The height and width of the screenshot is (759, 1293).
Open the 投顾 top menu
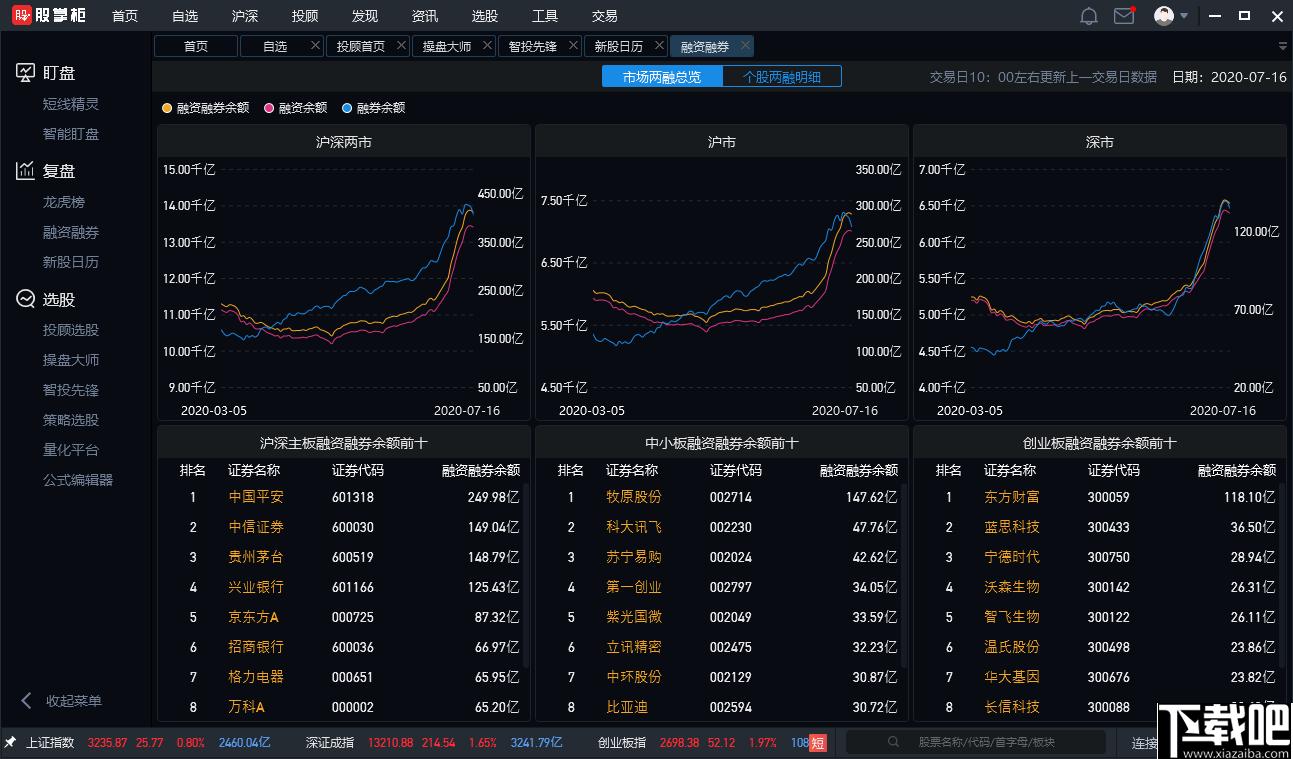click(305, 16)
